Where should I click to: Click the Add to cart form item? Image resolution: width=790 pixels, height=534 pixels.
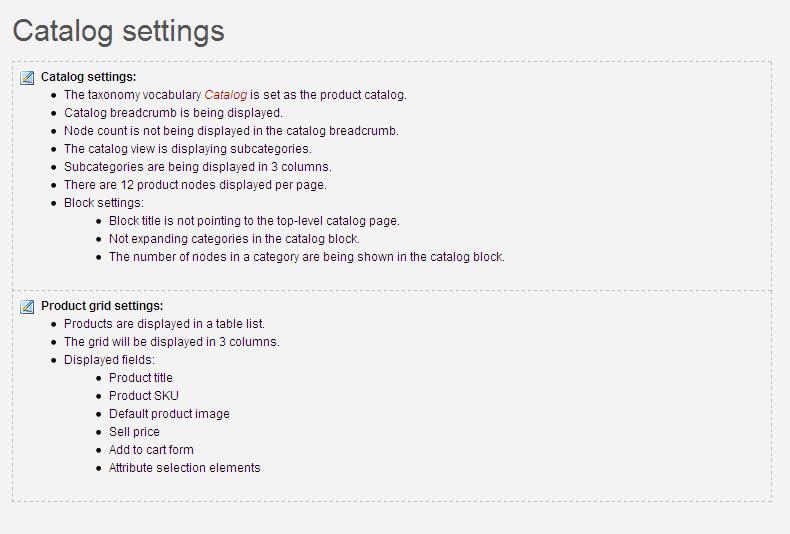pos(151,450)
